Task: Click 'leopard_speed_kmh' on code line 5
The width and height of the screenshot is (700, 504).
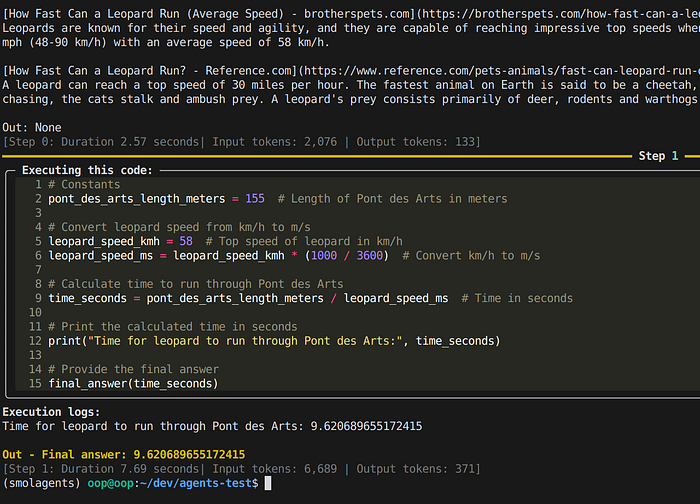Action: pyautogui.click(x=104, y=242)
